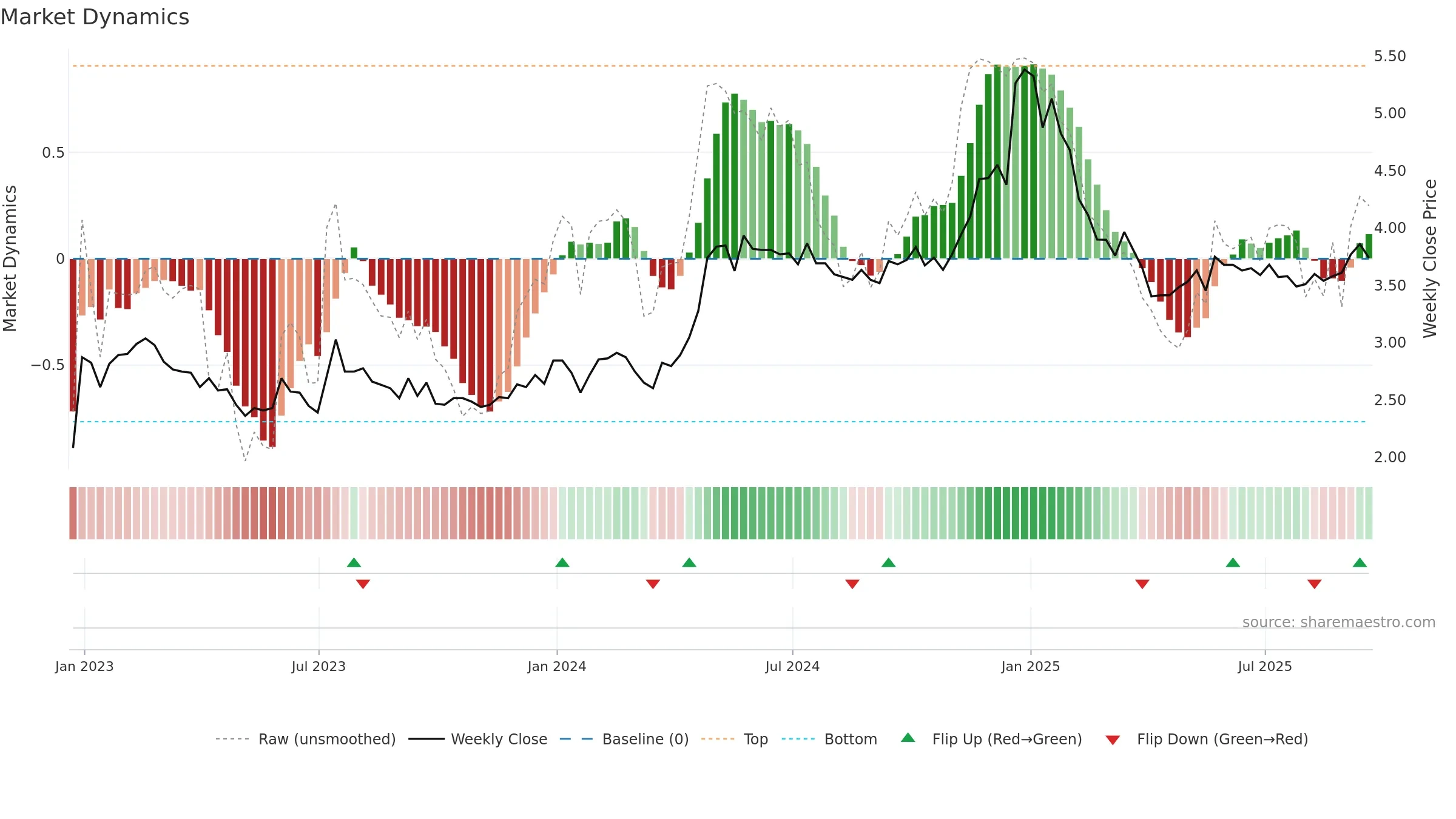The image size is (1456, 819).
Task: Click the first red heatmap cell at far left
Action: 73,513
